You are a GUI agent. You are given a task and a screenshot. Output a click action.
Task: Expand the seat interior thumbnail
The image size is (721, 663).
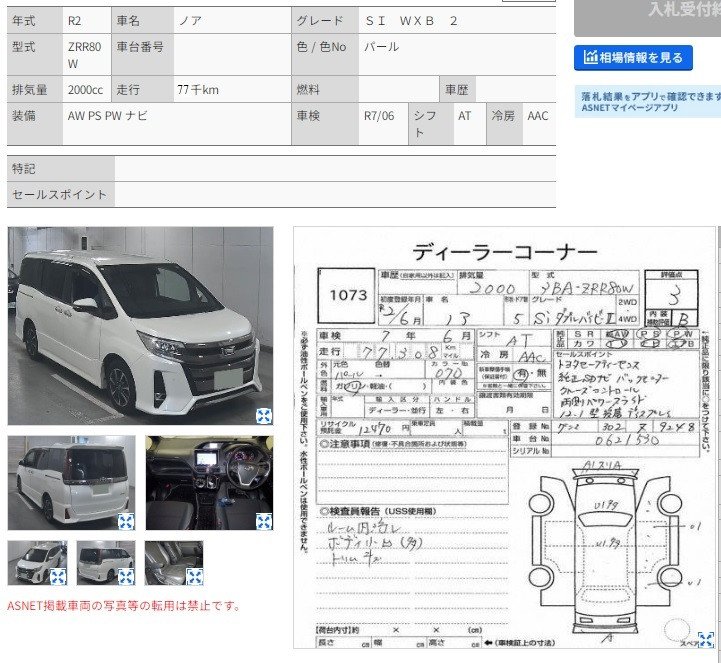click(194, 577)
